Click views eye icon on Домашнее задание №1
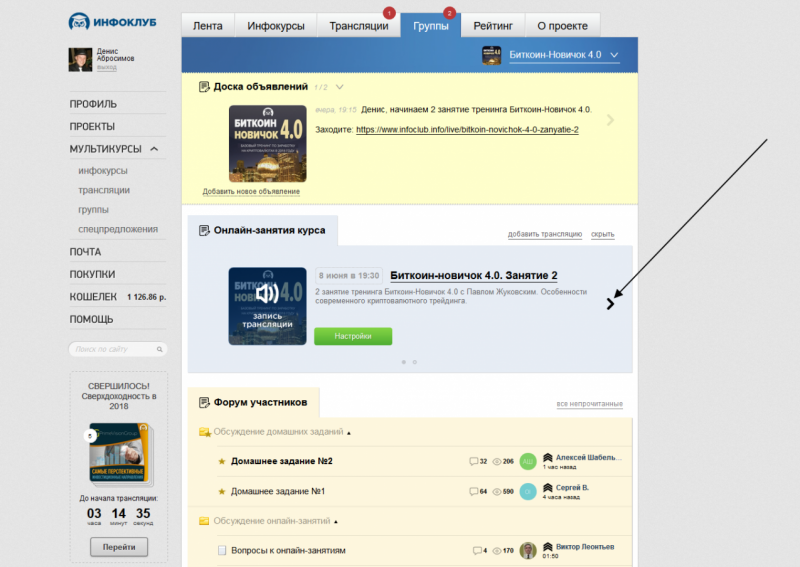The width and height of the screenshot is (800, 567). tap(496, 491)
